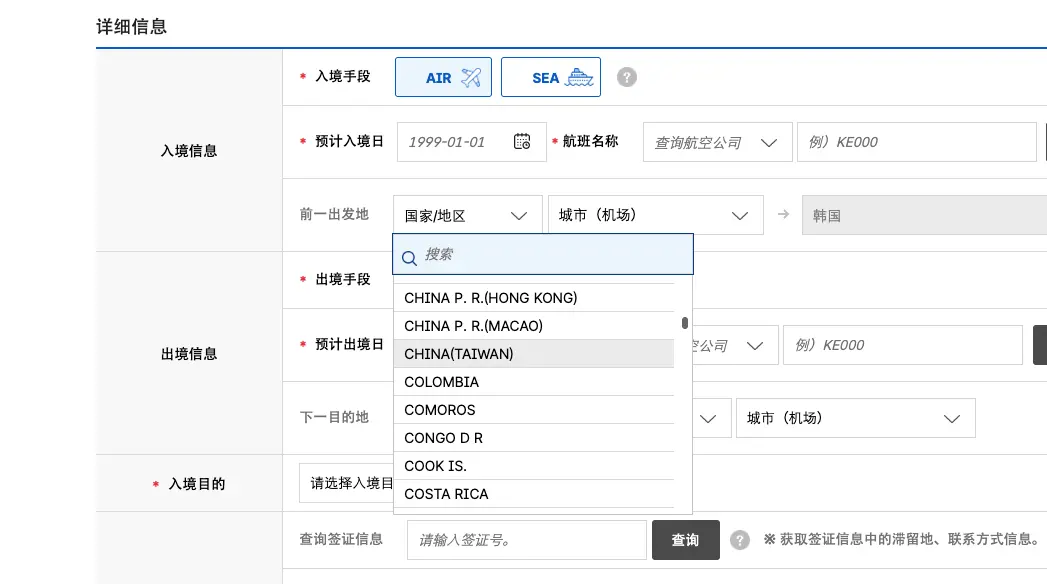Click the 请输入签证号 visa number field
This screenshot has height=584, width=1047.
[x=525, y=539]
